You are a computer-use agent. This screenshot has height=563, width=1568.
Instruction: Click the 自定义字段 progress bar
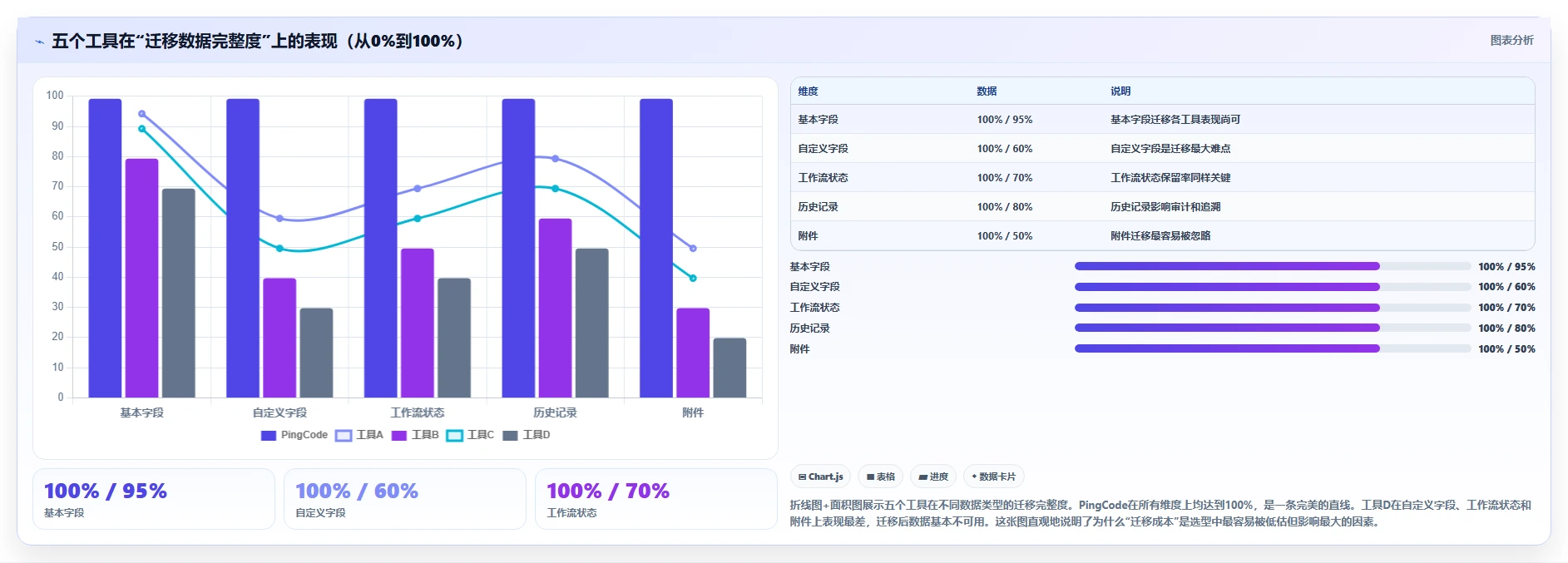pyautogui.click(x=1273, y=287)
